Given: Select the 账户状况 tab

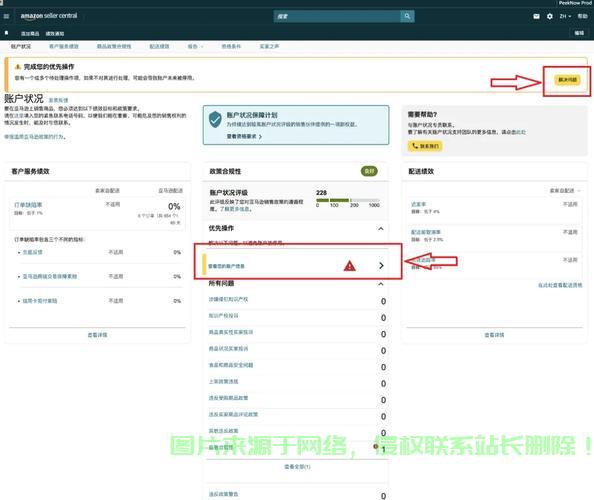Looking at the screenshot, I should [x=21, y=46].
